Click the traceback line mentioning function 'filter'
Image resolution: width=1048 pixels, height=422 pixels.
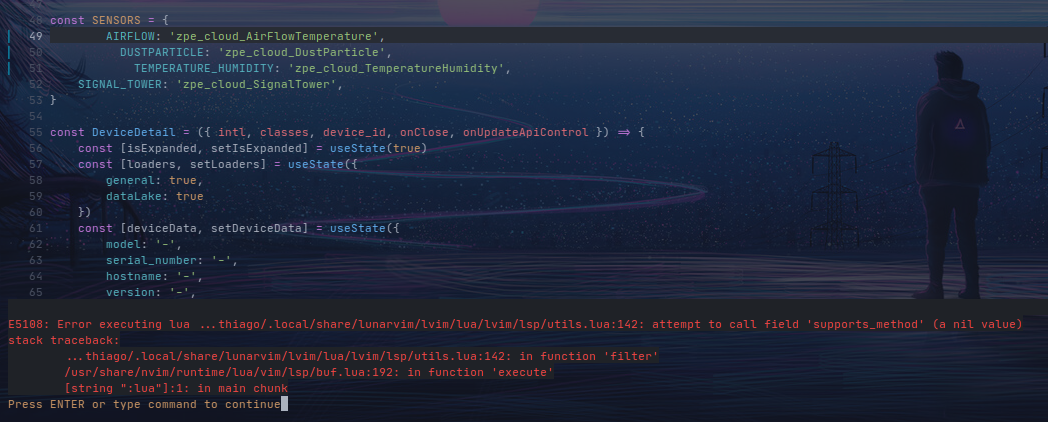[362, 356]
